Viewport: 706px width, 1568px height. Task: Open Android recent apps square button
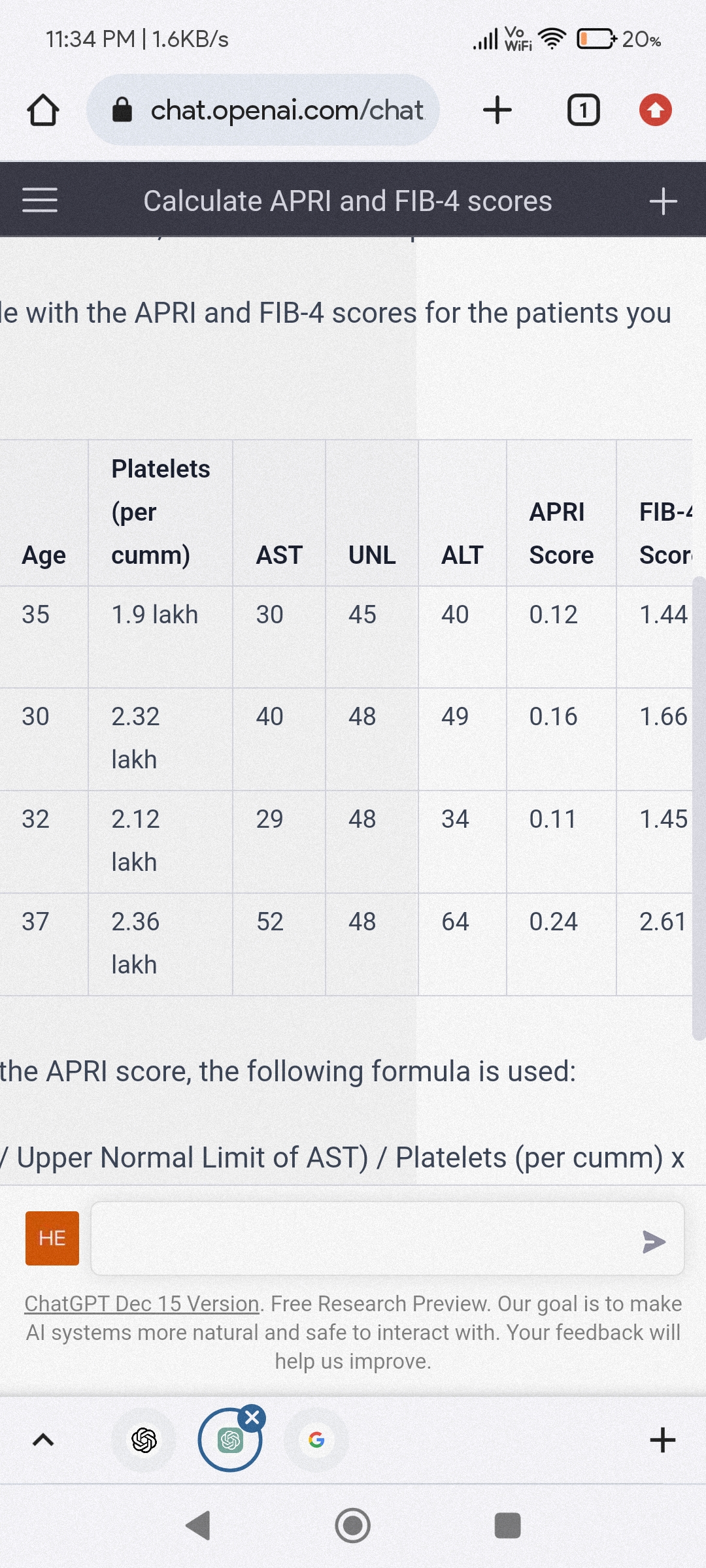pyautogui.click(x=507, y=1526)
